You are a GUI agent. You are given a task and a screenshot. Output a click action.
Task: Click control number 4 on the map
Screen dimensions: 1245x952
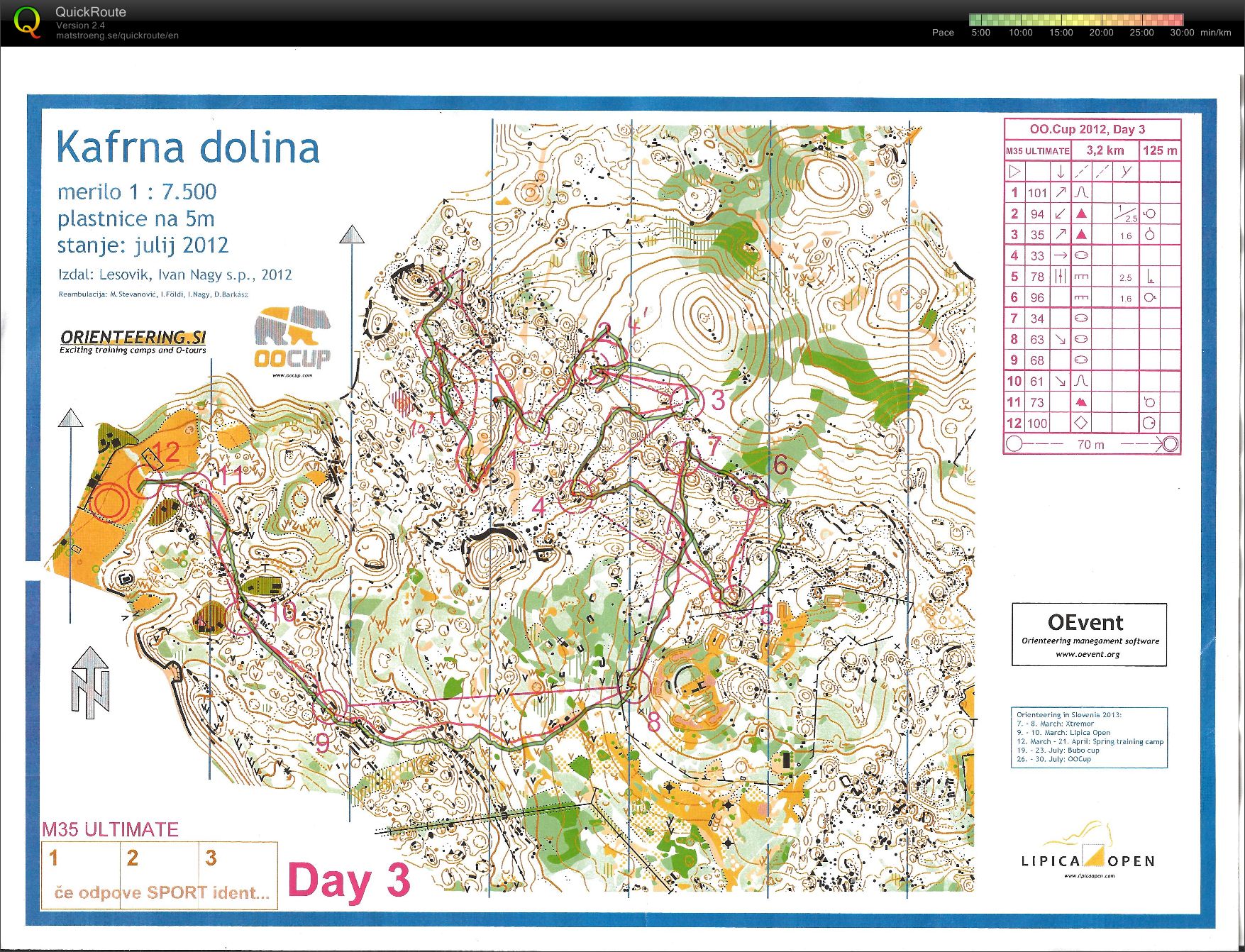click(539, 507)
